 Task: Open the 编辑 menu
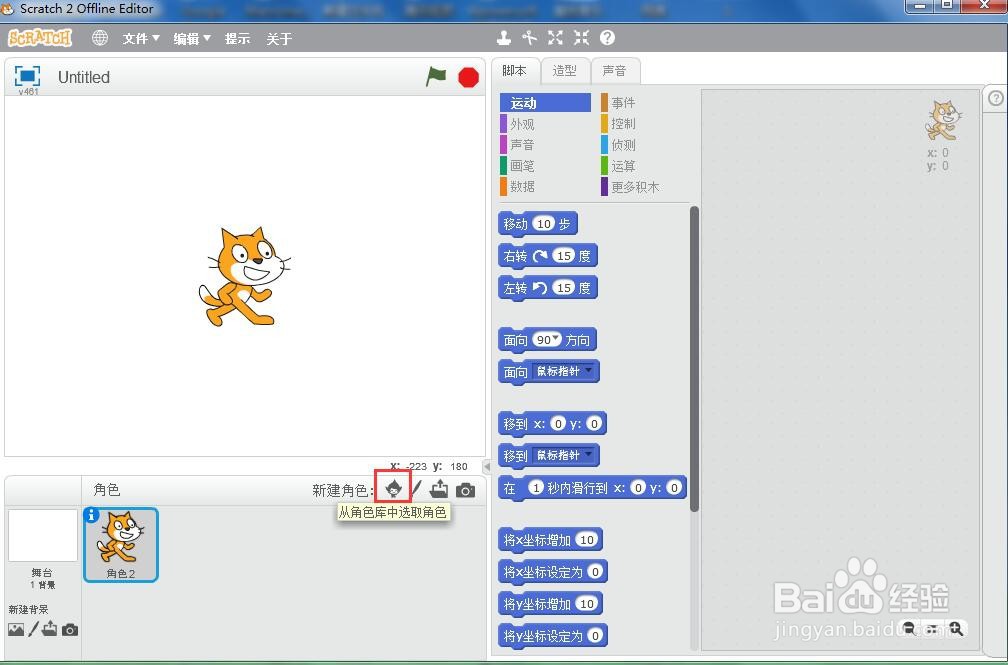192,39
